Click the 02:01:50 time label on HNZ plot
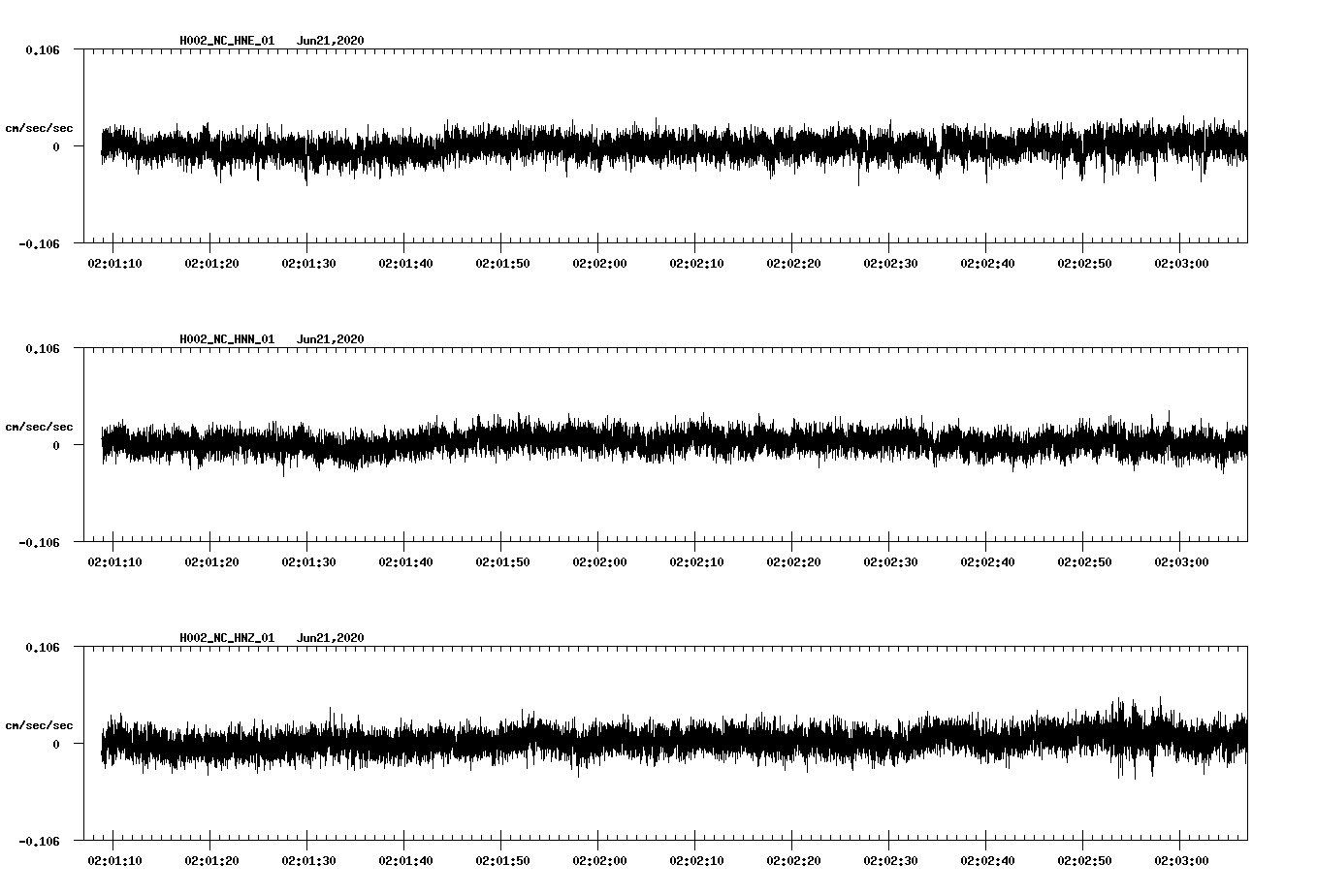The width and height of the screenshot is (1317, 896). pos(502,861)
